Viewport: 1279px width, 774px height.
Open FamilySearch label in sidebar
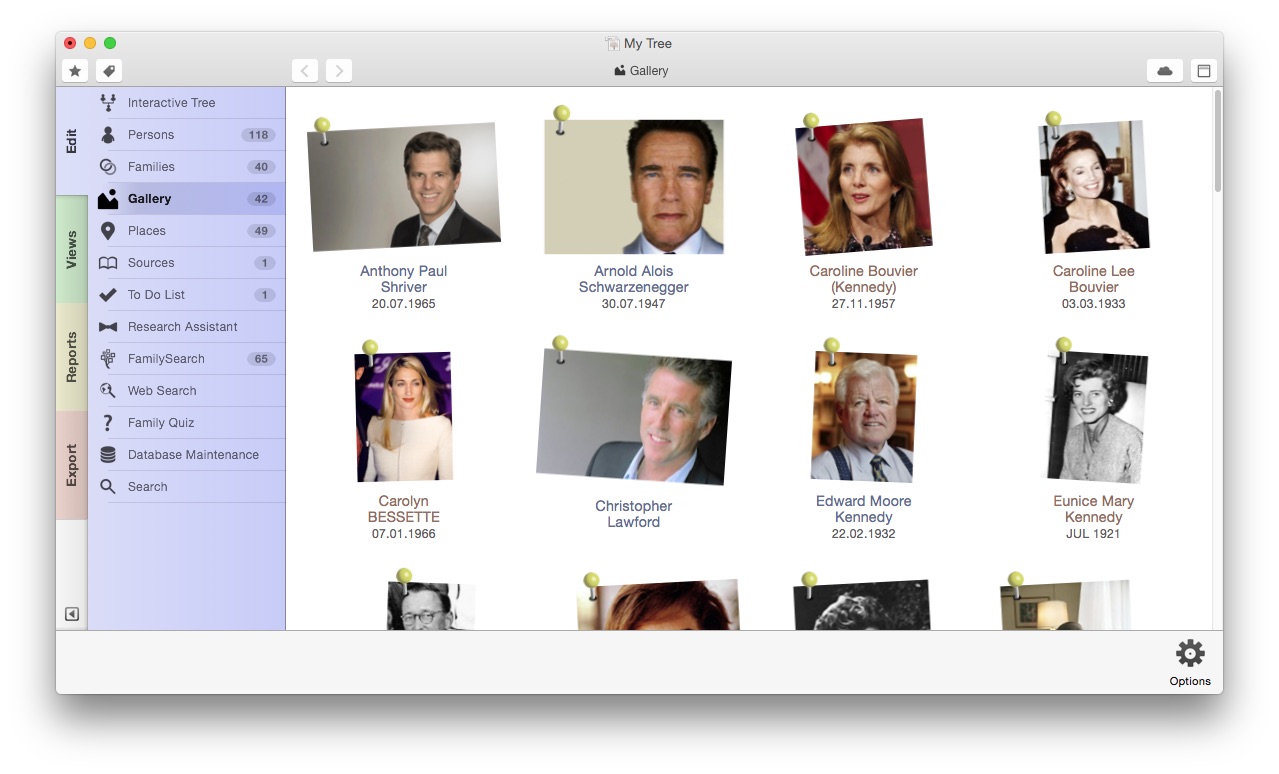(166, 358)
